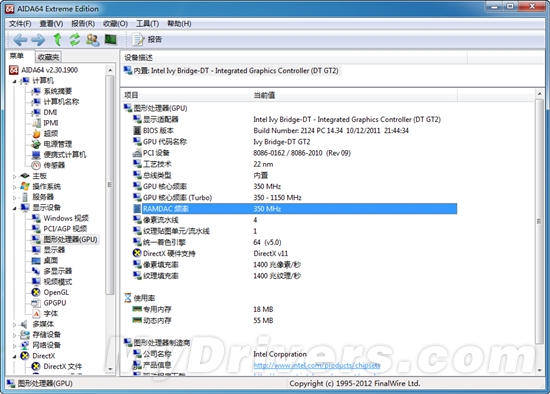The image size is (550, 394).
Task: Click the DirectX 文件 icon
Action: click(x=36, y=367)
